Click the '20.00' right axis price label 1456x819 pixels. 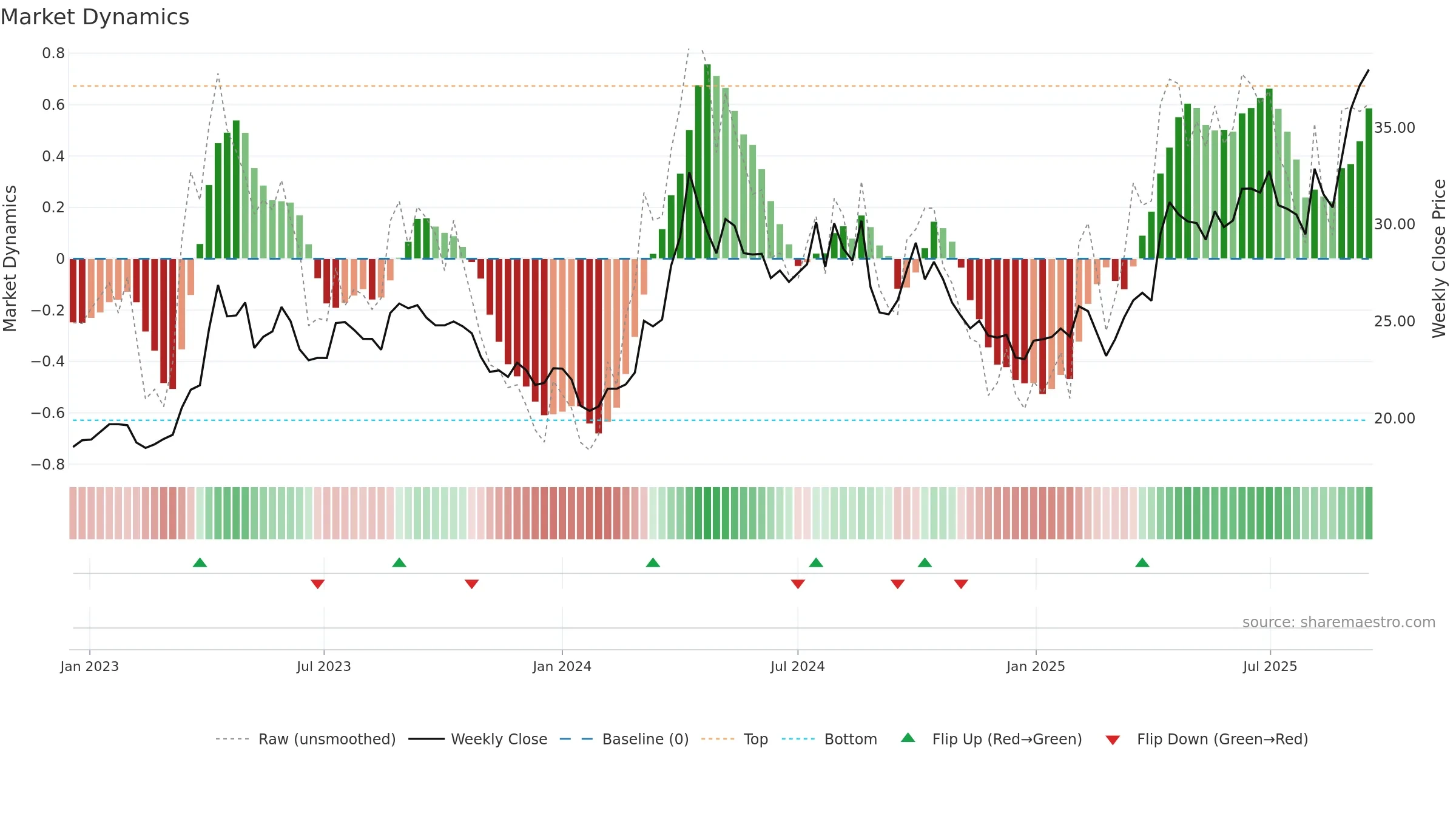[x=1395, y=418]
